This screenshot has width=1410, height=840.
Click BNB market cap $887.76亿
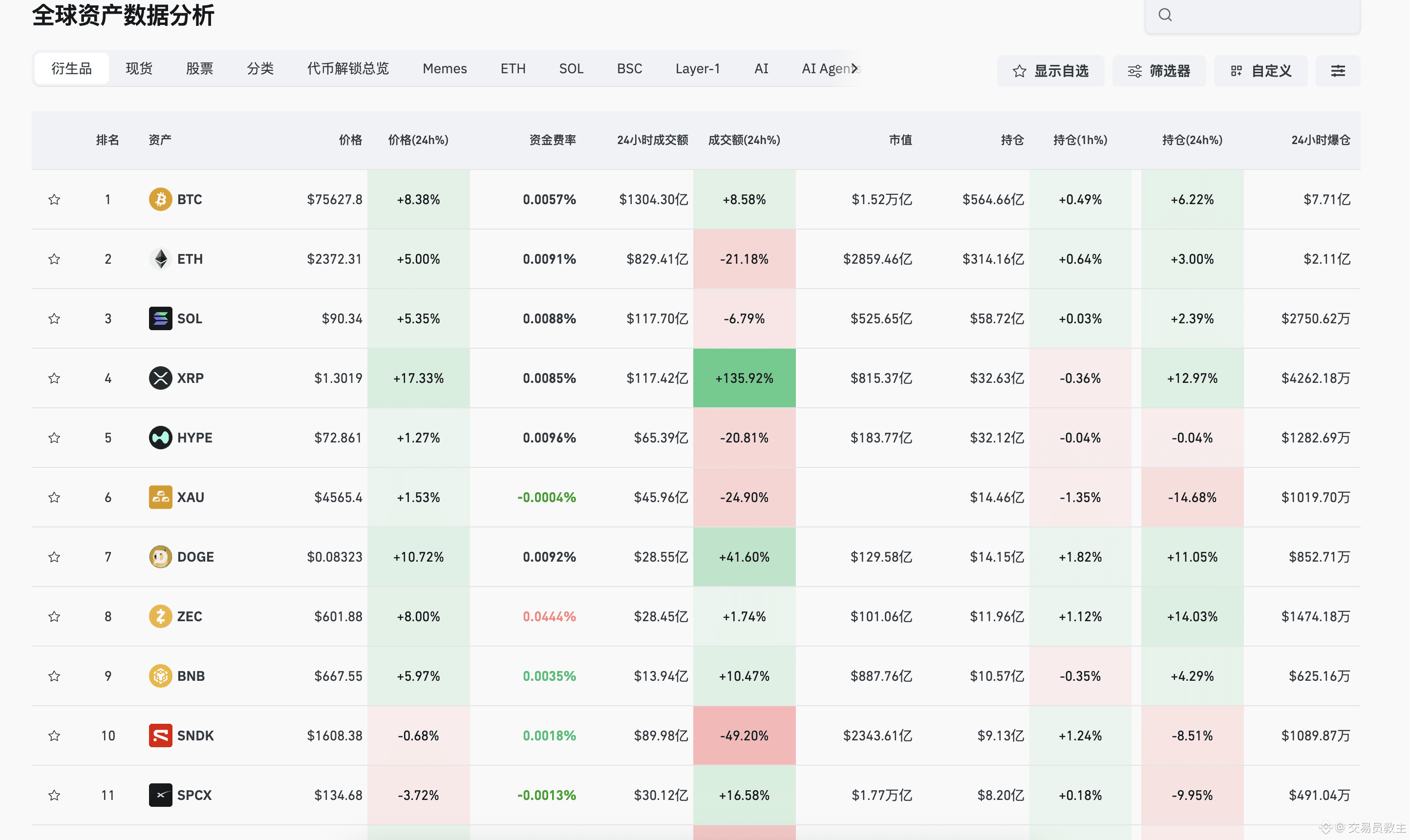pyautogui.click(x=881, y=676)
